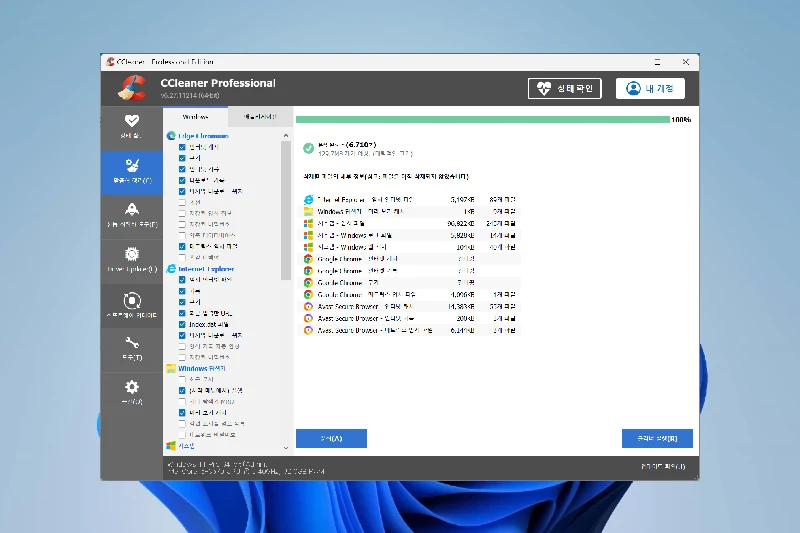800x533 pixels.
Task: Open the Tools wrench icon in sidebar
Action: [x=132, y=342]
